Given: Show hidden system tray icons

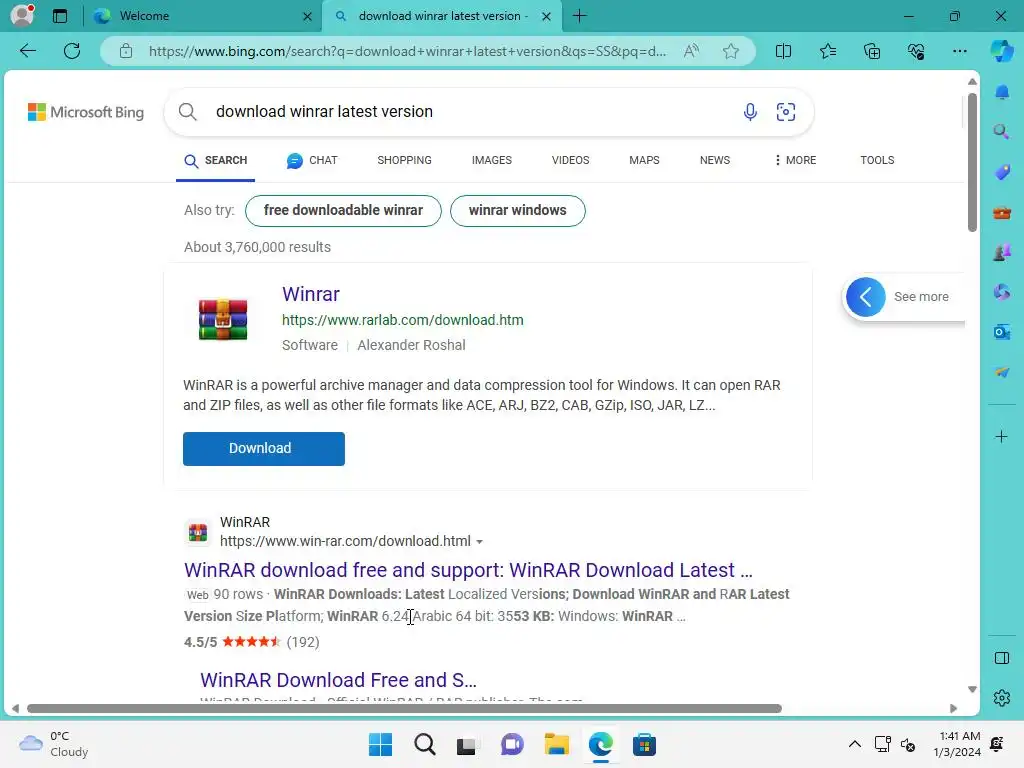Looking at the screenshot, I should (854, 744).
